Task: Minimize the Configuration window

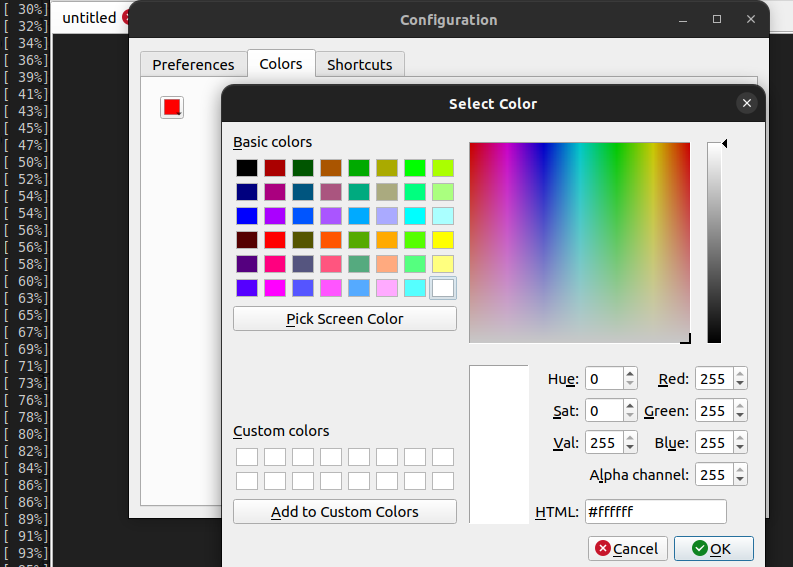Action: [683, 19]
